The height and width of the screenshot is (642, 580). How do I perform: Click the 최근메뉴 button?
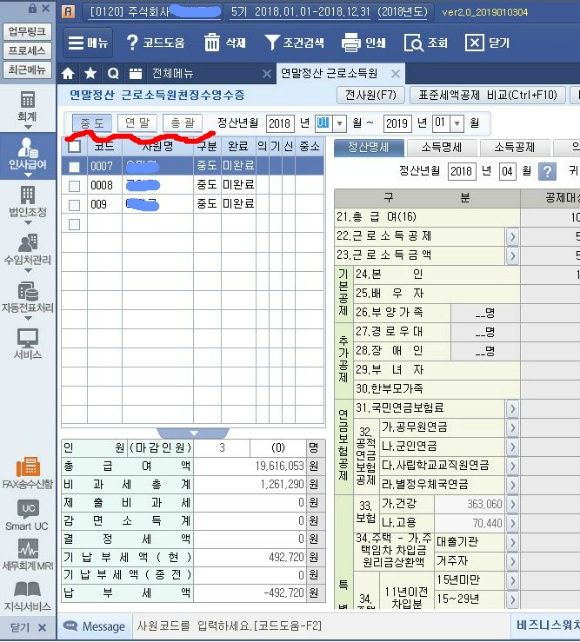click(x=27, y=70)
